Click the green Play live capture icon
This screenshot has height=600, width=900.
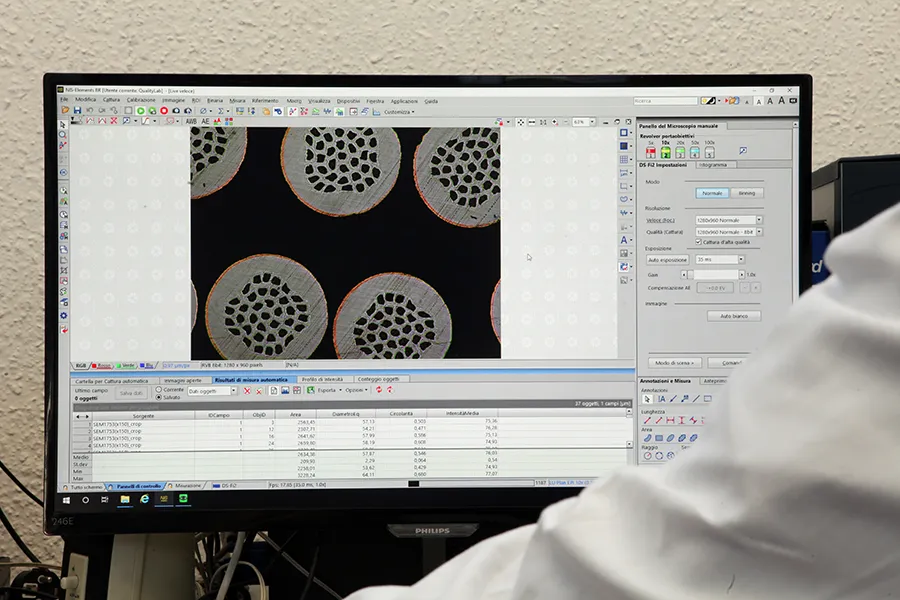140,110
